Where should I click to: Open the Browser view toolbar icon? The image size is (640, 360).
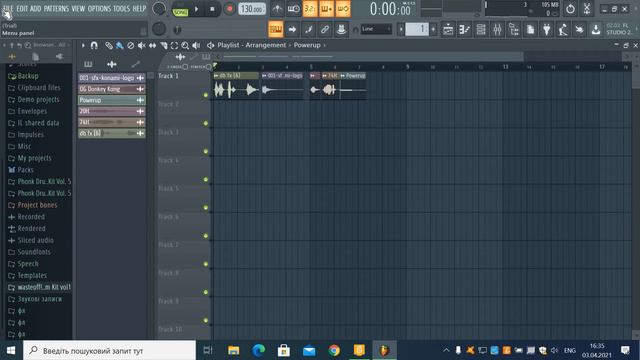click(x=513, y=29)
